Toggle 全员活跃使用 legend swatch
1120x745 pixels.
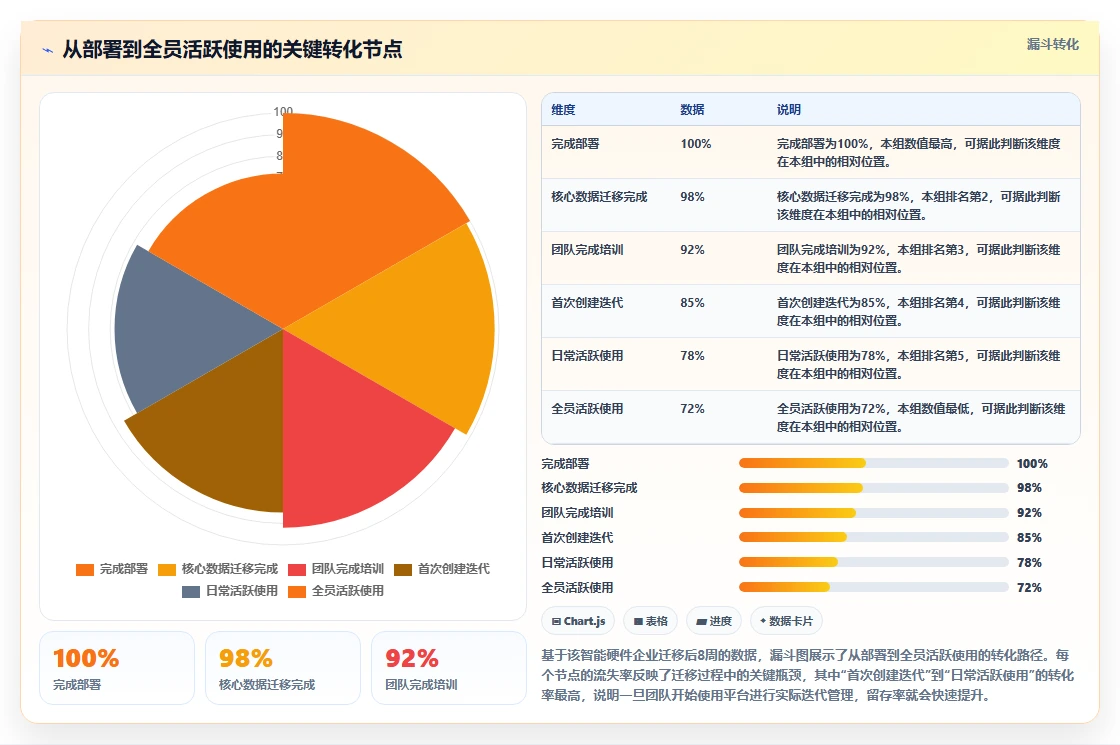(x=296, y=591)
